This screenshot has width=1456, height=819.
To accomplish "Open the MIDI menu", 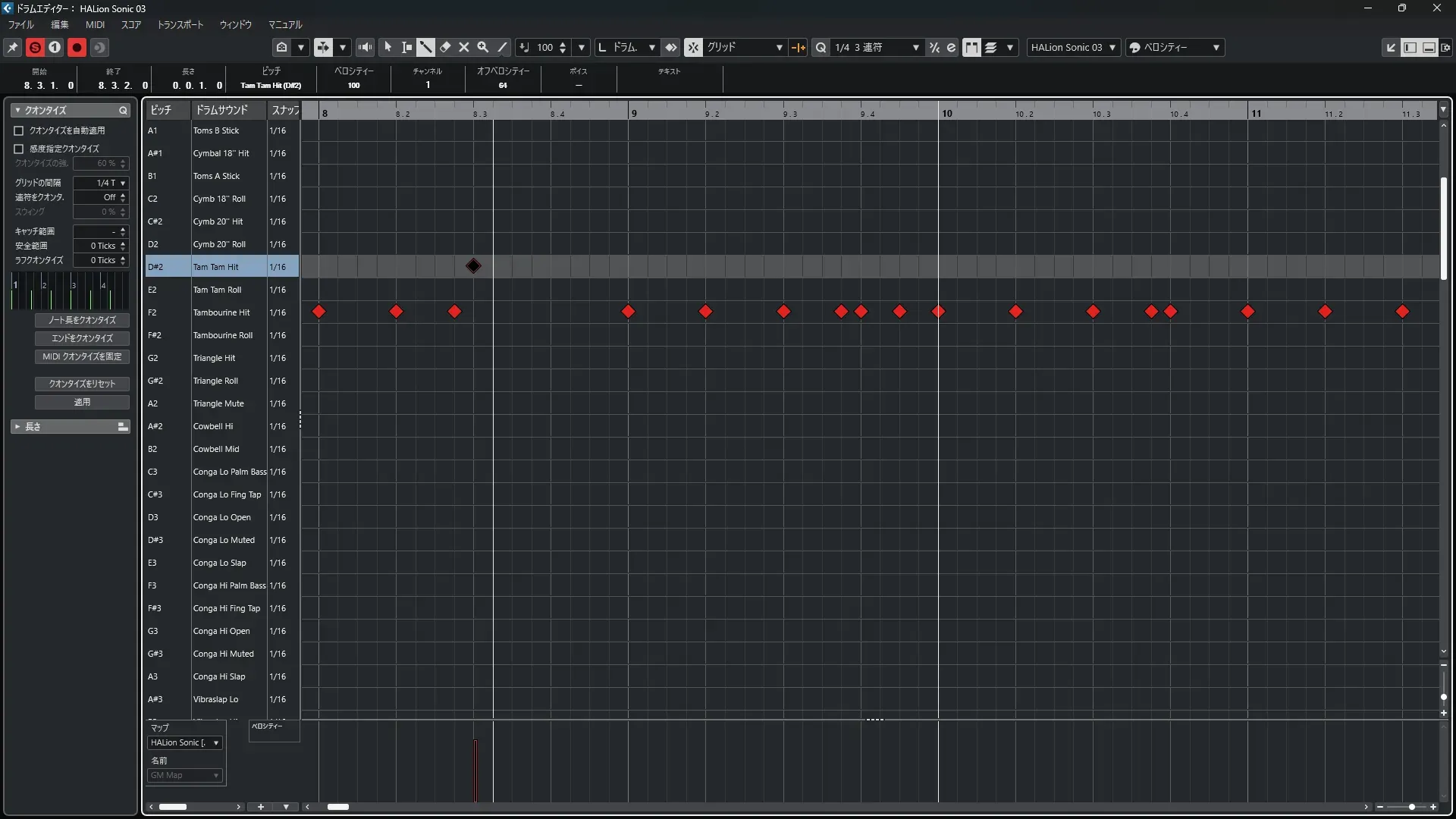I will tap(95, 24).
